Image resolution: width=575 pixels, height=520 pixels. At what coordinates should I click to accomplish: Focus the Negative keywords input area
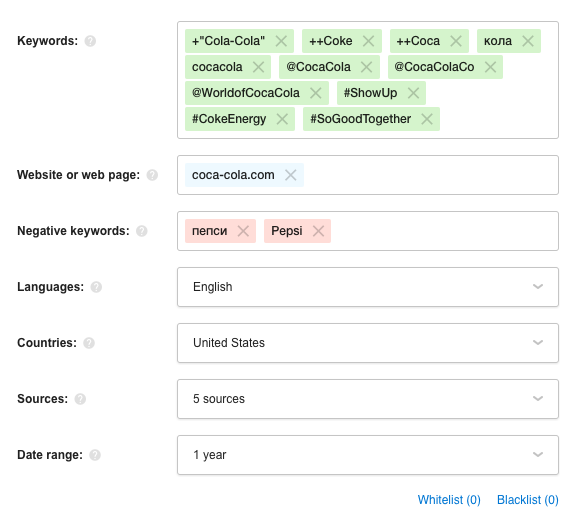coord(444,231)
